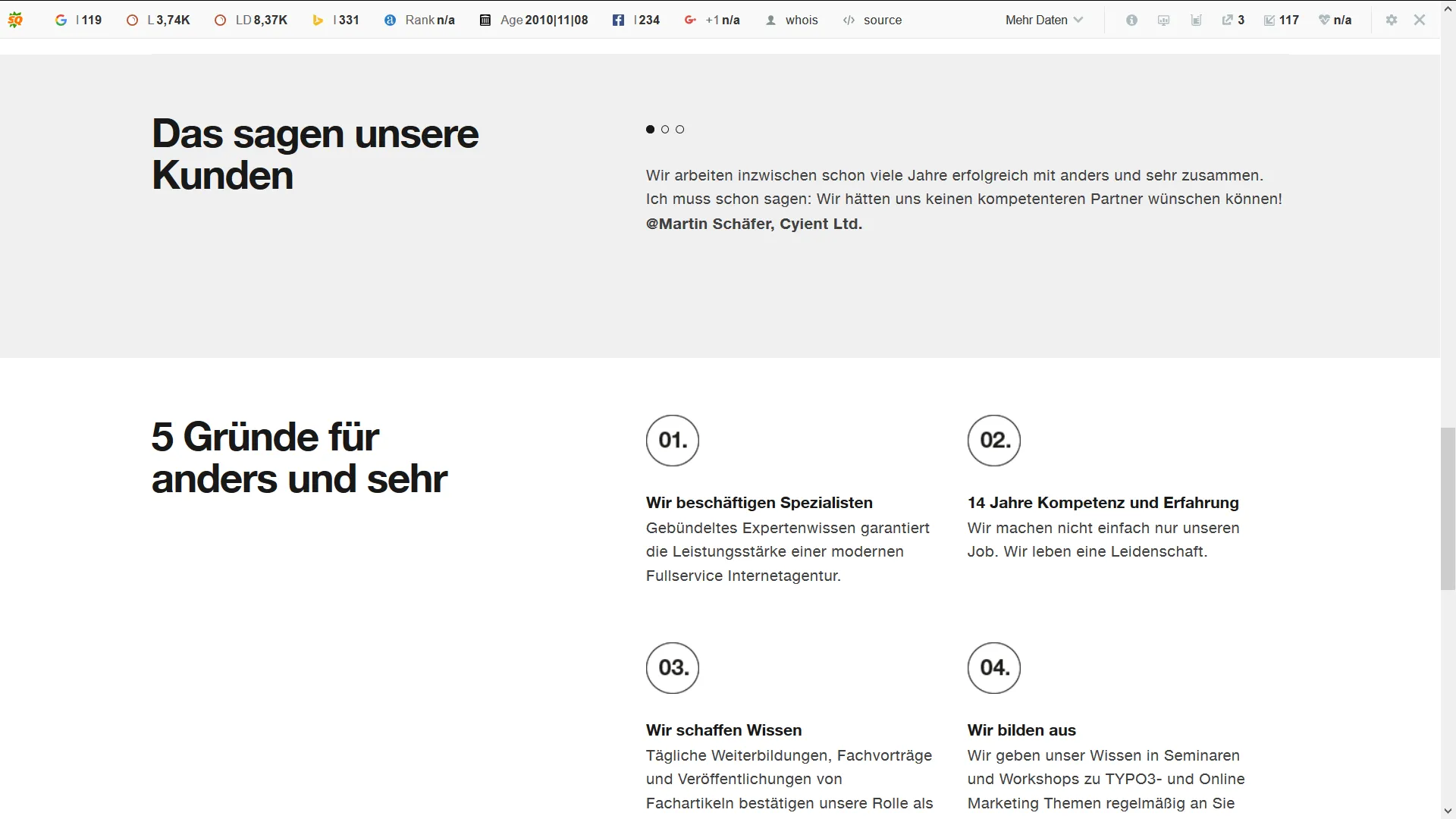Expand the Mehr Daten dropdown

click(1044, 20)
